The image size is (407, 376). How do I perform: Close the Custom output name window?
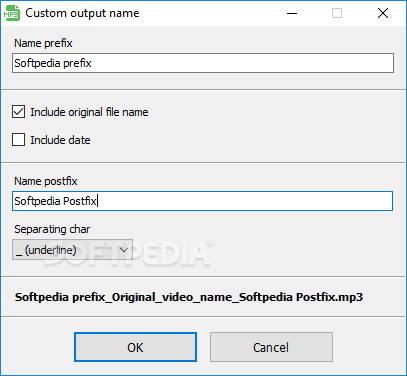tap(383, 13)
